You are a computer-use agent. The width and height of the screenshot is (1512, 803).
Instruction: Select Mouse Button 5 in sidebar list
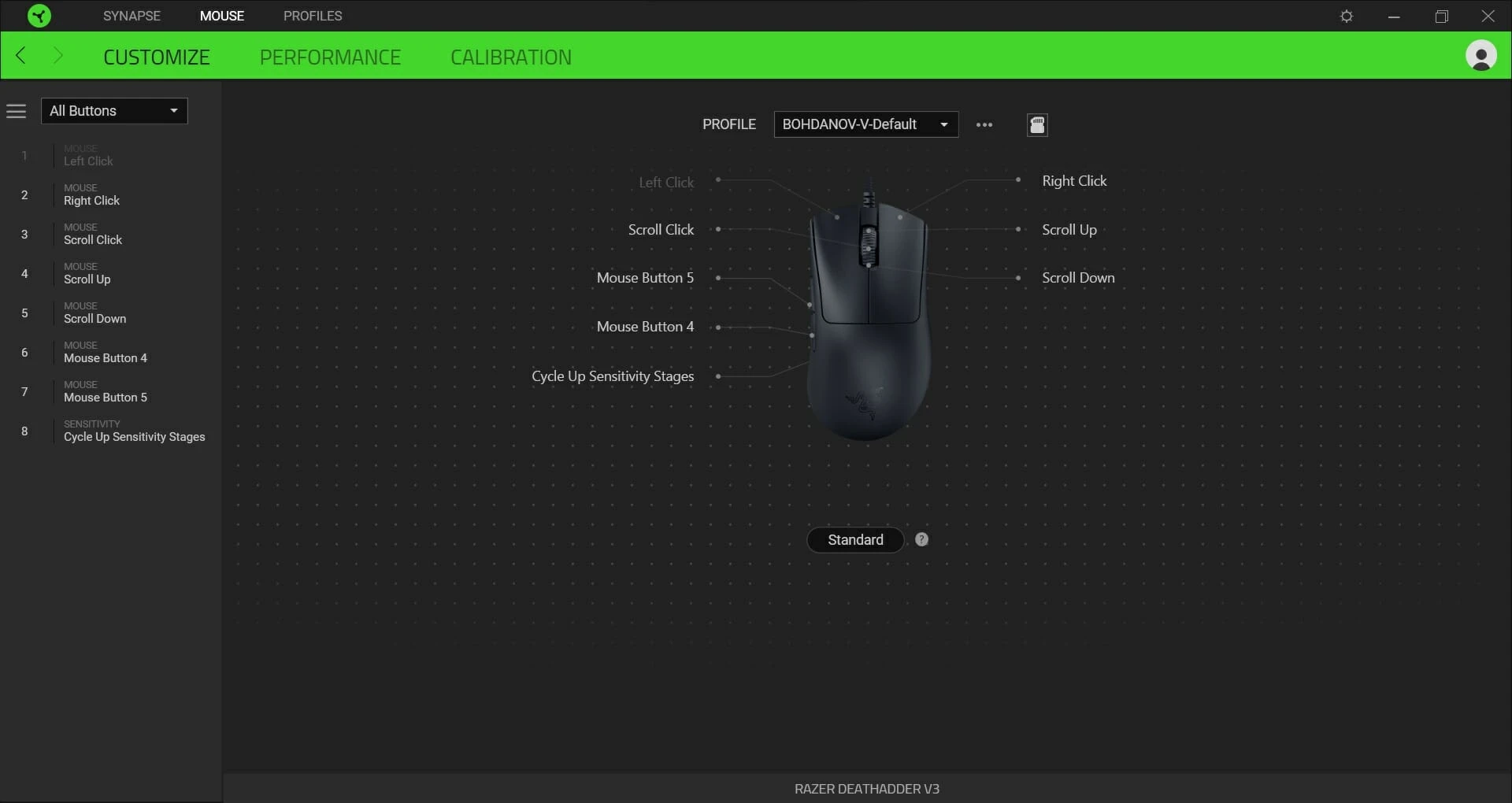point(110,391)
